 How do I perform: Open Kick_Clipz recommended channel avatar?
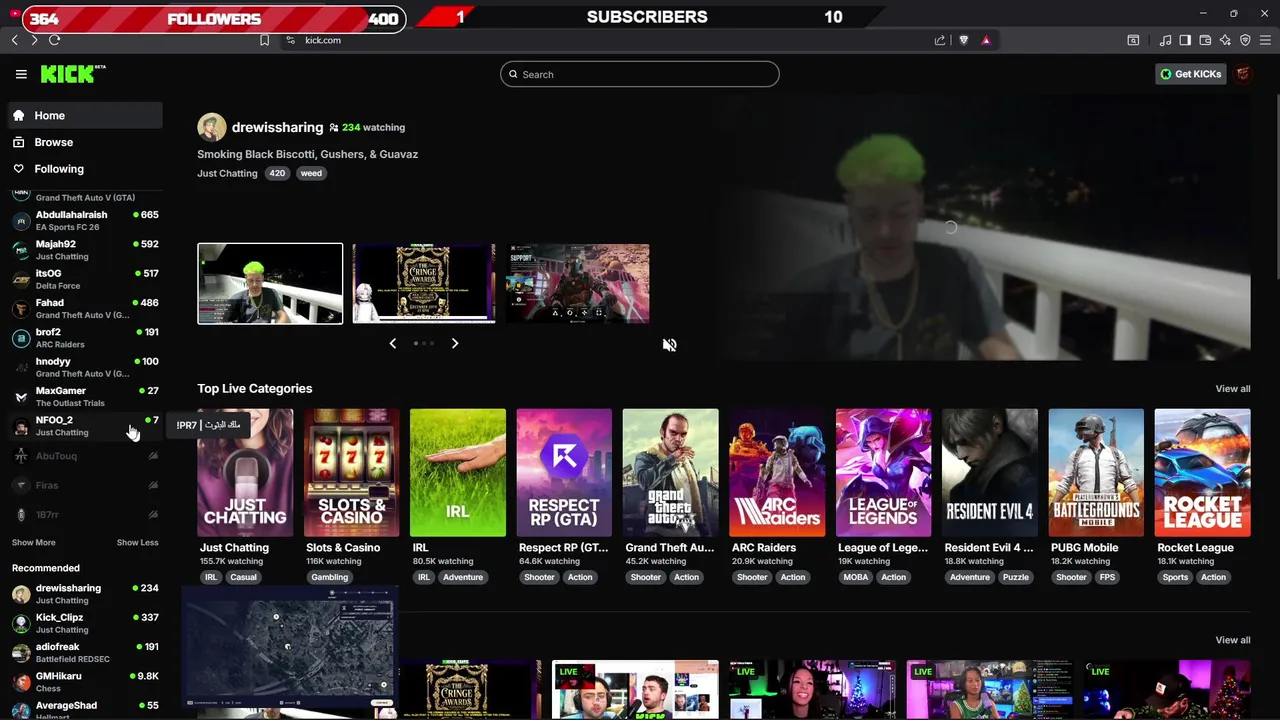tap(21, 623)
